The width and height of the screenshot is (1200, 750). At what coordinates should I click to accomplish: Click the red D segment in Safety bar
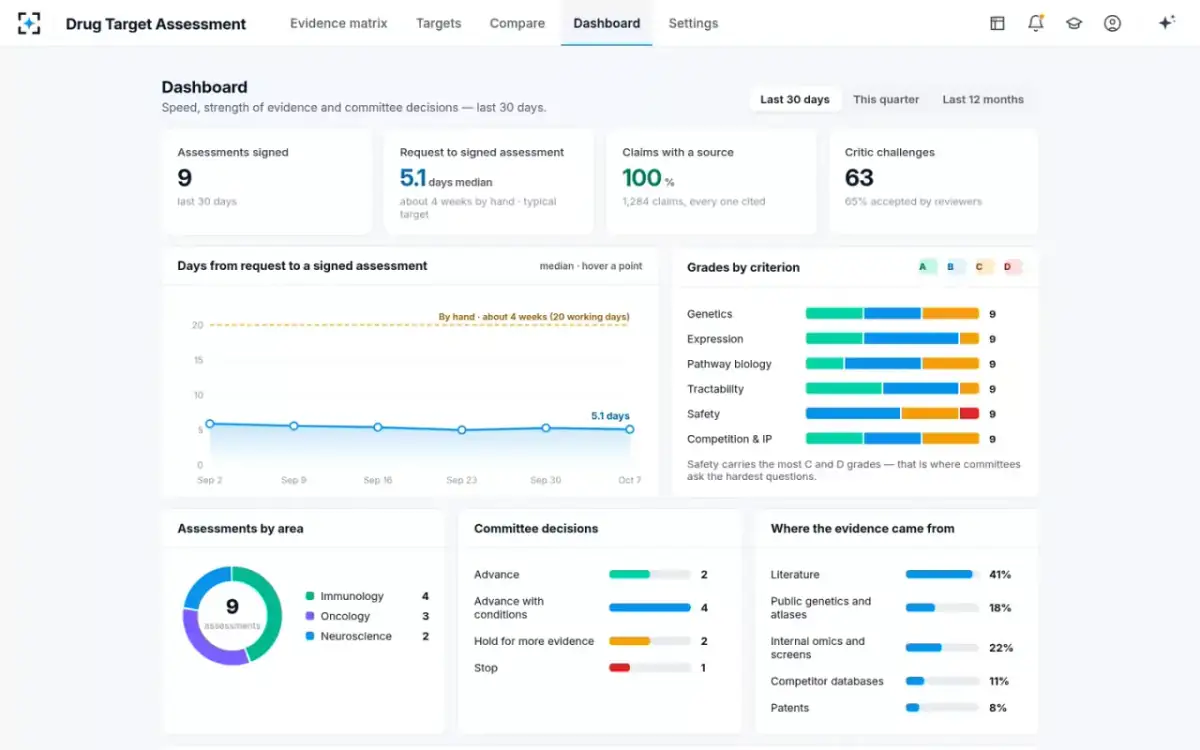pos(969,414)
